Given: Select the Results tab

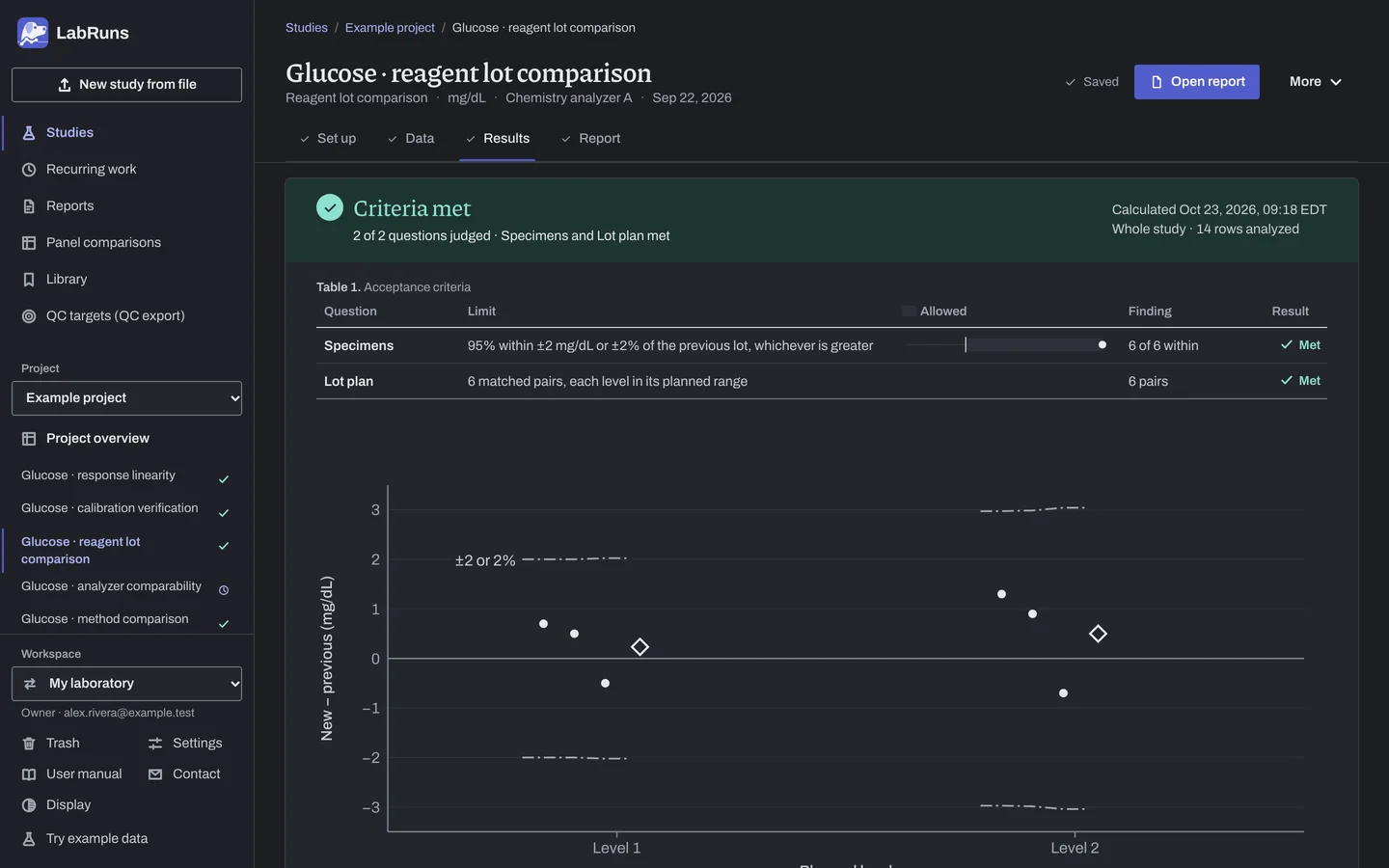Looking at the screenshot, I should [498, 139].
